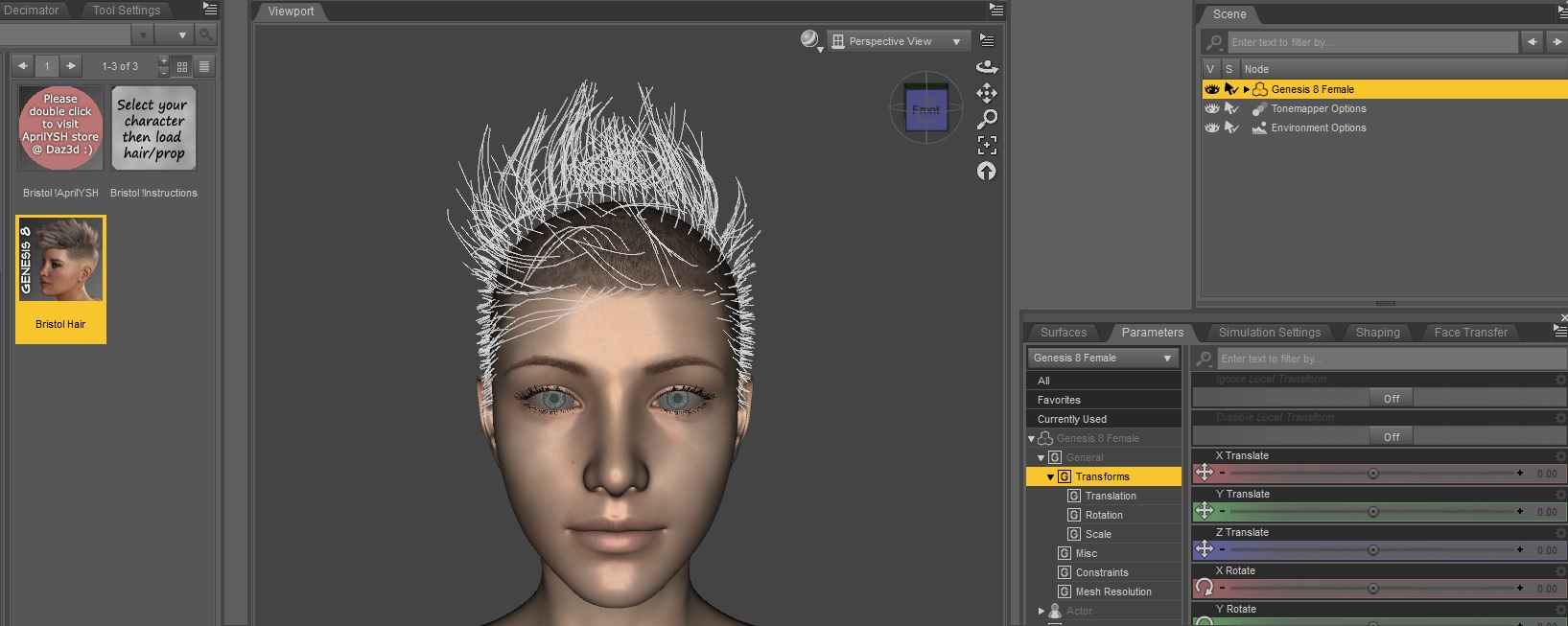Click the X Translate move icon
The width and height of the screenshot is (1568, 626).
[x=1205, y=473]
